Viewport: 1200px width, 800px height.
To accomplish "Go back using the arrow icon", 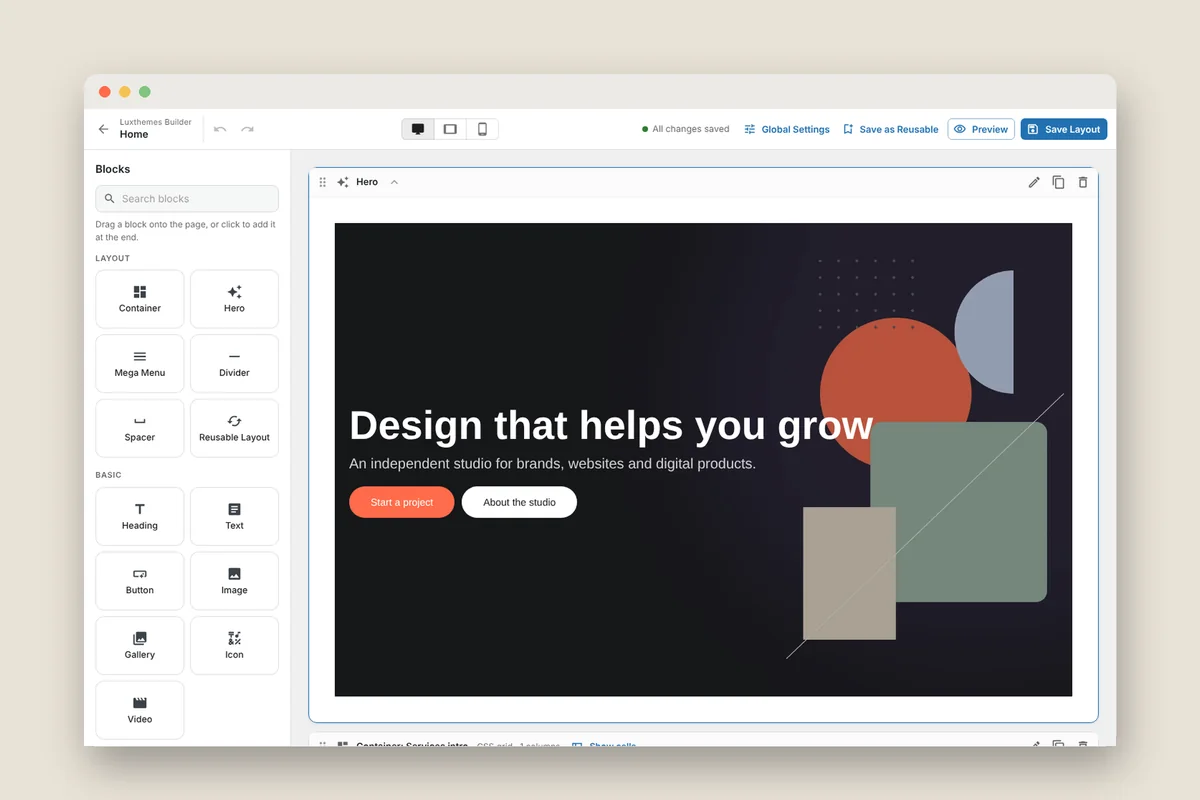I will (x=103, y=129).
